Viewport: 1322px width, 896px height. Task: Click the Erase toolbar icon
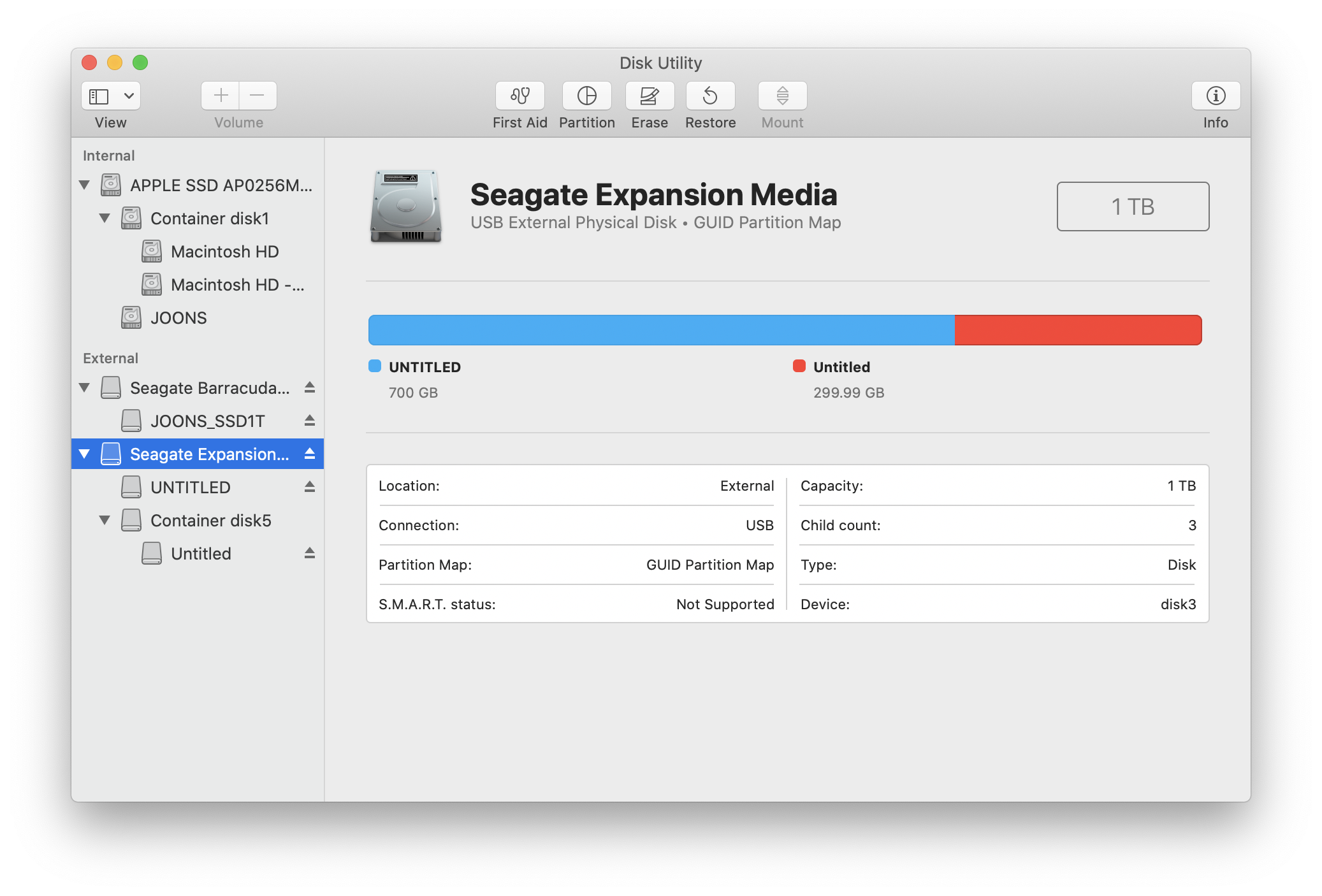pyautogui.click(x=649, y=96)
